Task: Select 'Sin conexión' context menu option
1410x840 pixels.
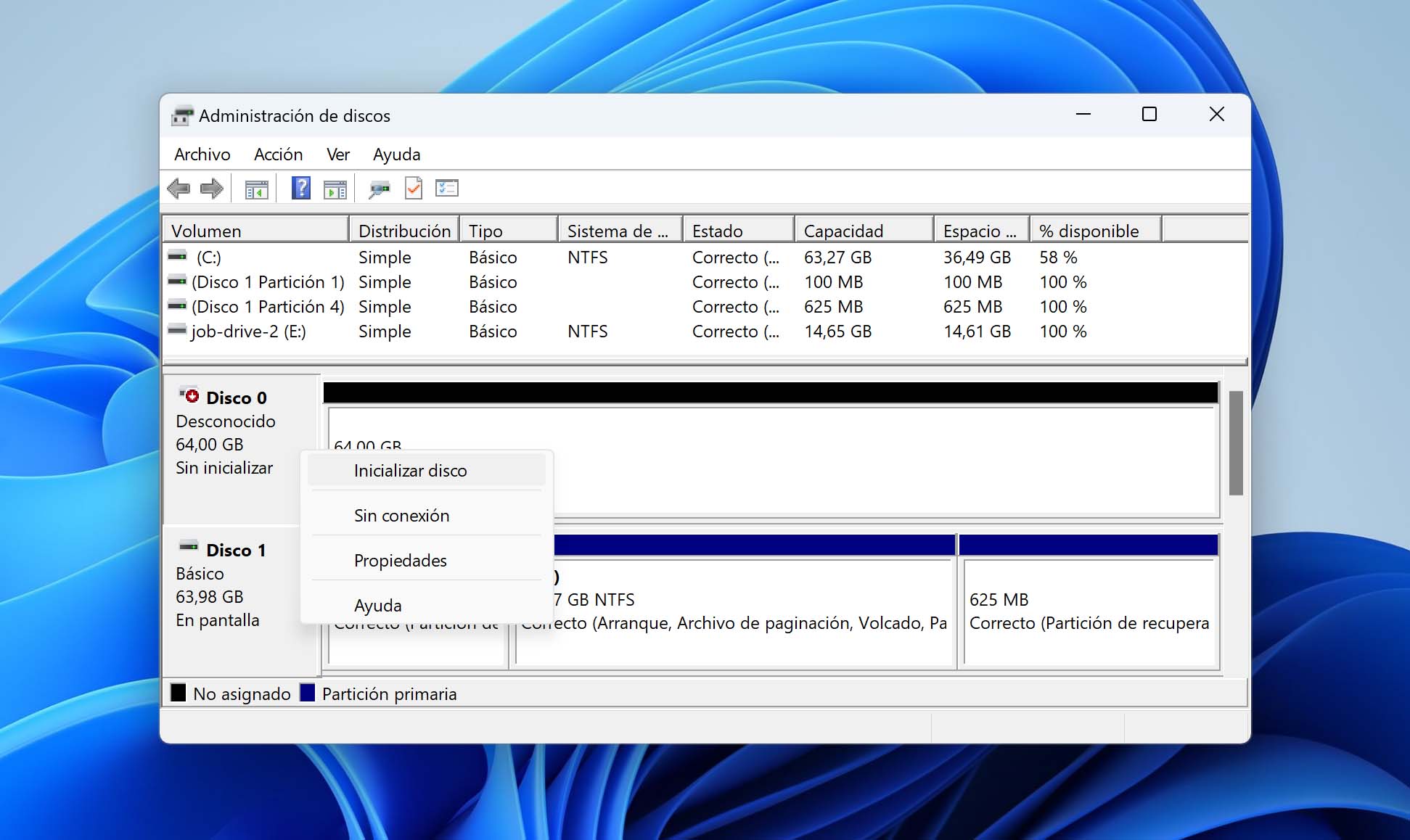Action: pos(400,516)
